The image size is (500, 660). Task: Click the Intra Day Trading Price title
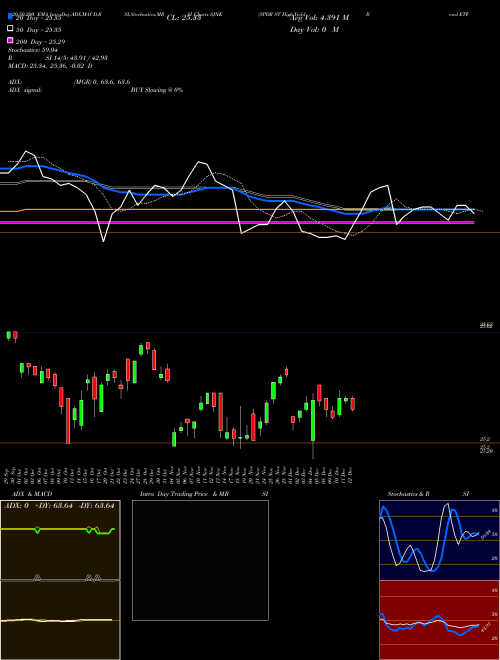click(x=174, y=494)
